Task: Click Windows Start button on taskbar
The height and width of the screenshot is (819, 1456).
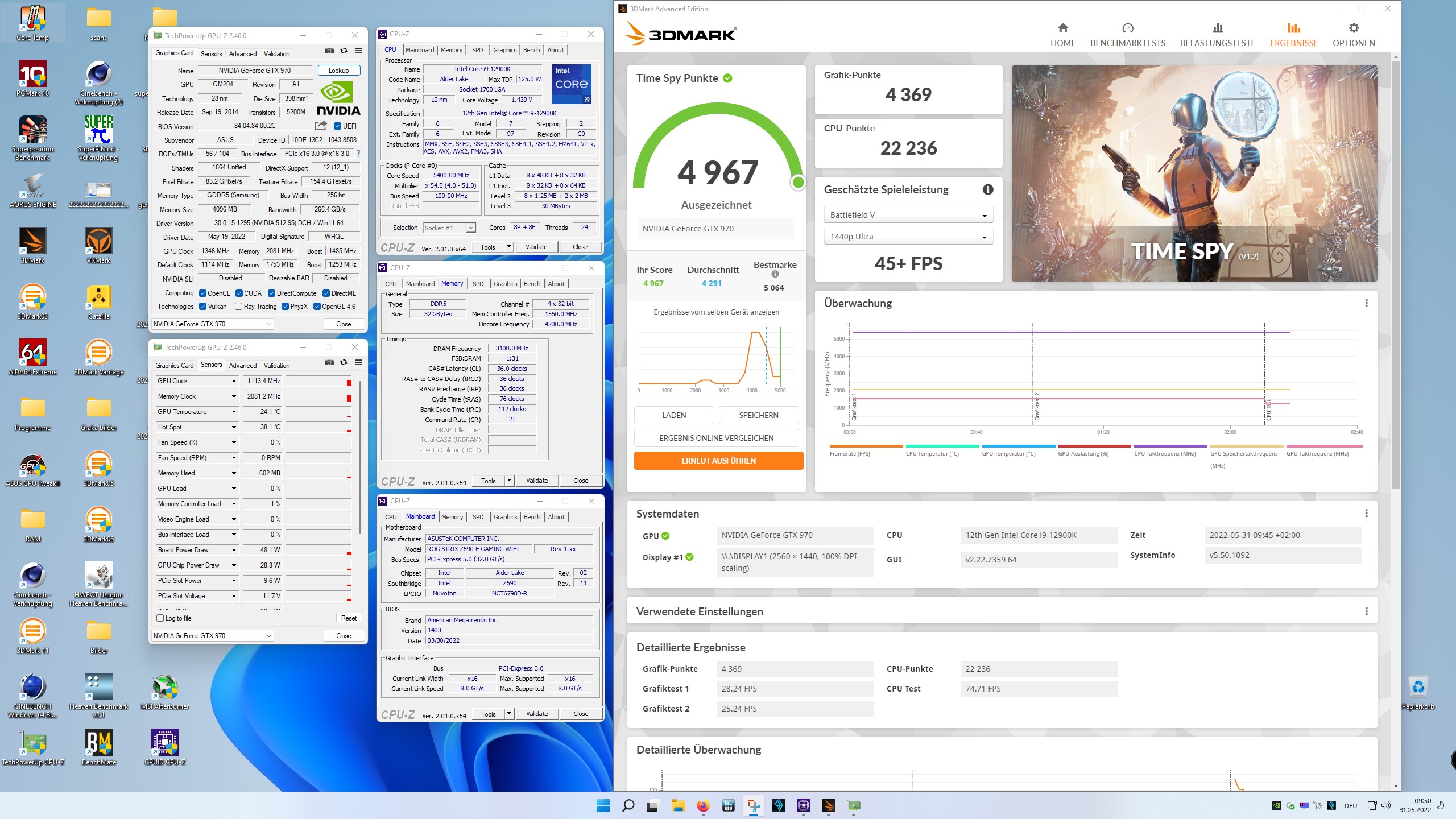Action: [603, 805]
